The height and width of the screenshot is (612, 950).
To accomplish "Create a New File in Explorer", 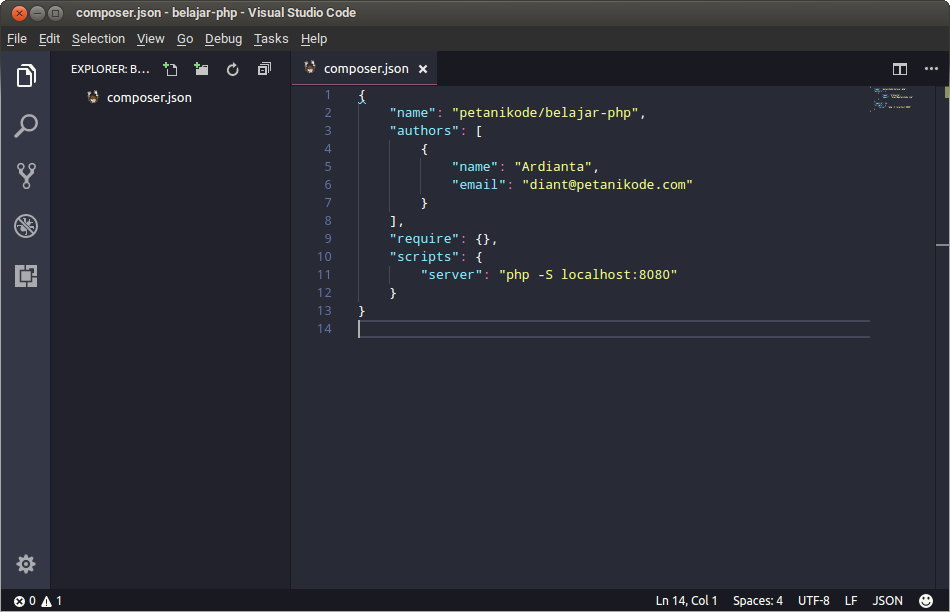I will coord(170,68).
